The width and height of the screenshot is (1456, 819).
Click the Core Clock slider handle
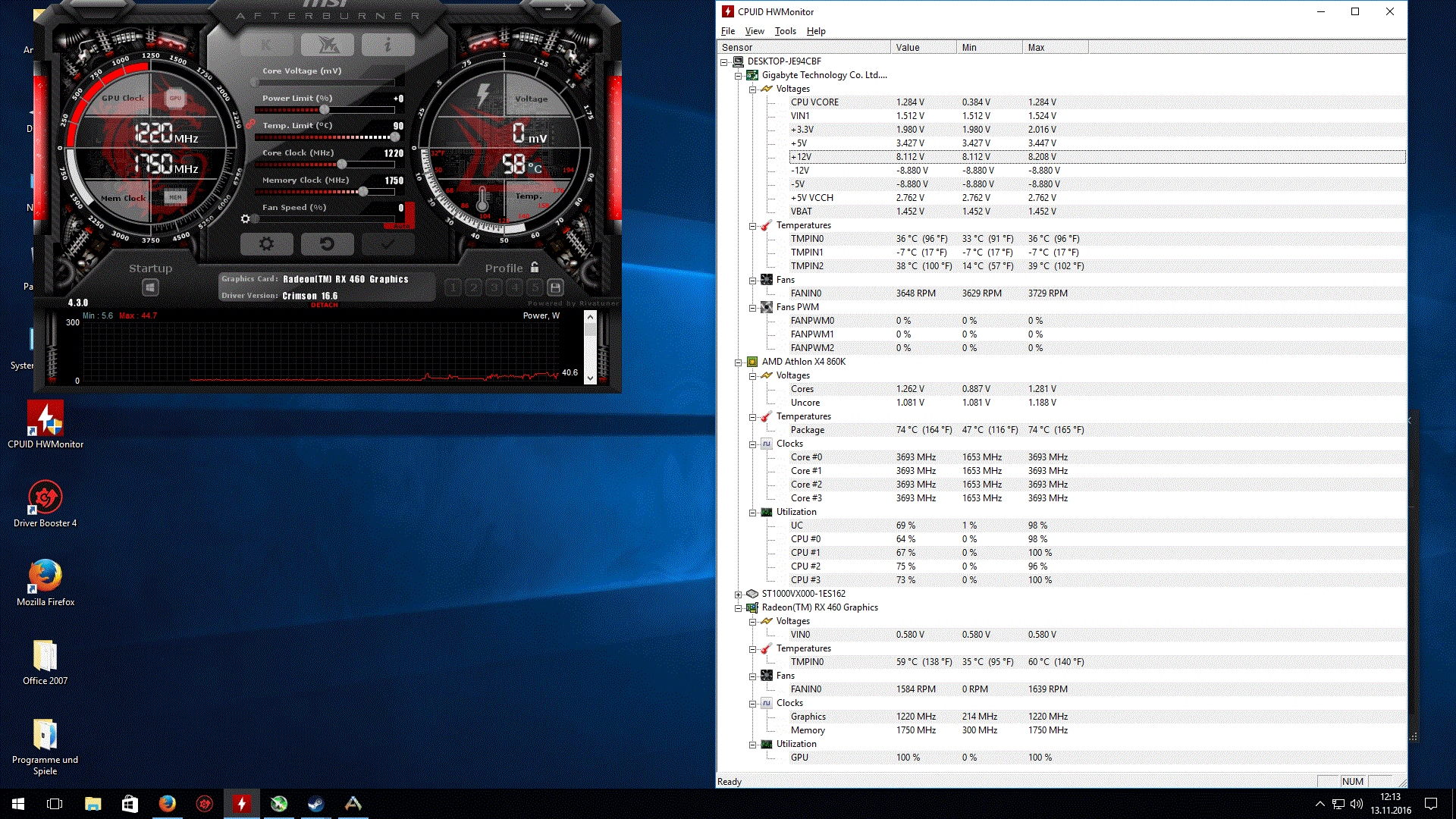click(342, 165)
